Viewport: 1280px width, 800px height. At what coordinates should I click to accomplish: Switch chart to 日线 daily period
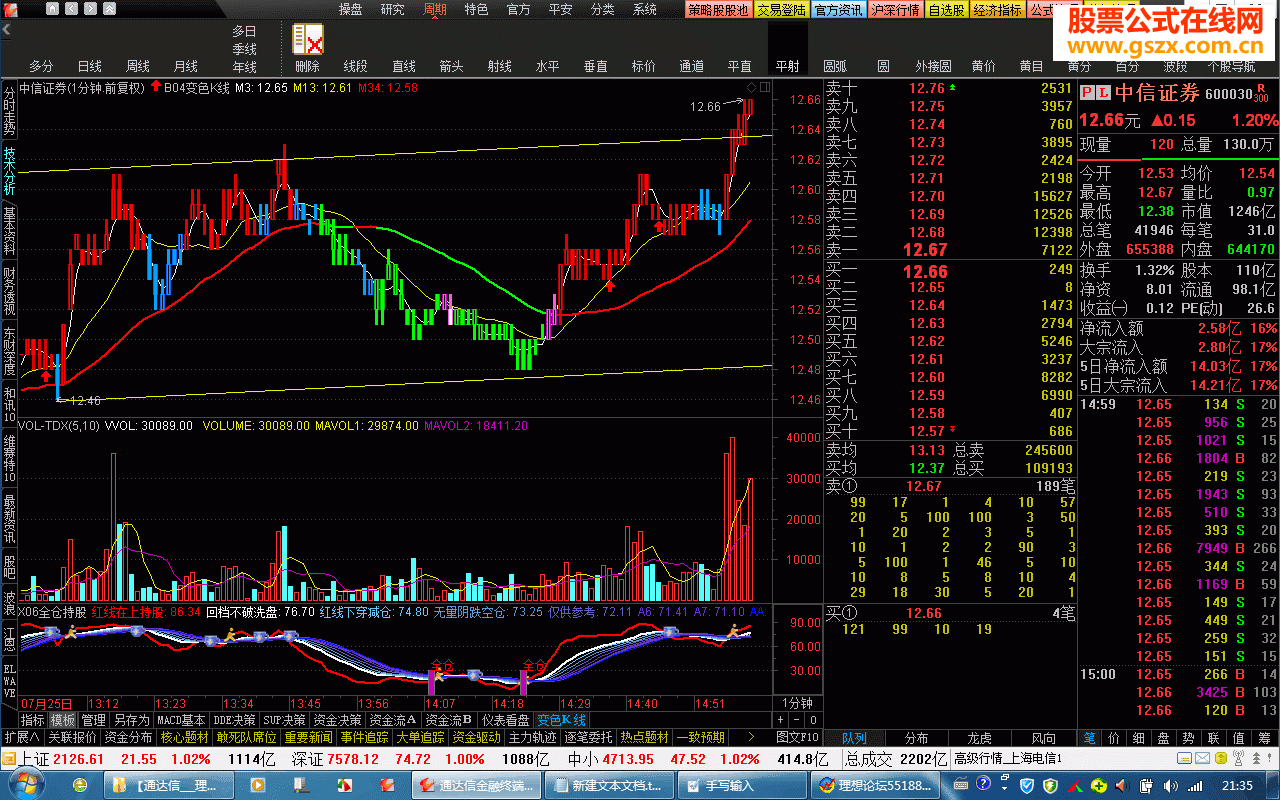89,66
